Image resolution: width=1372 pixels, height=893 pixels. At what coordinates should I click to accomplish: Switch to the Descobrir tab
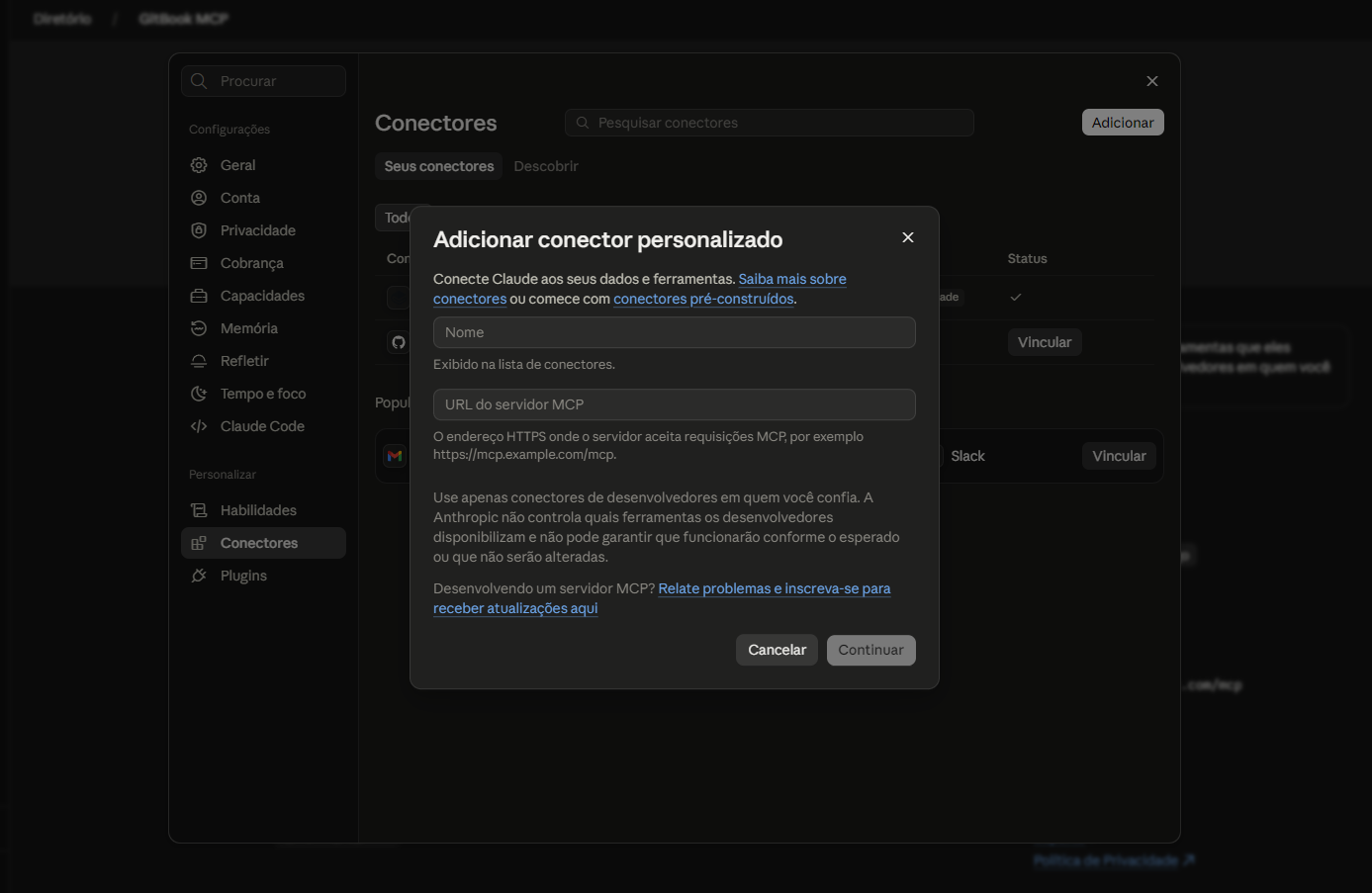pyautogui.click(x=546, y=166)
